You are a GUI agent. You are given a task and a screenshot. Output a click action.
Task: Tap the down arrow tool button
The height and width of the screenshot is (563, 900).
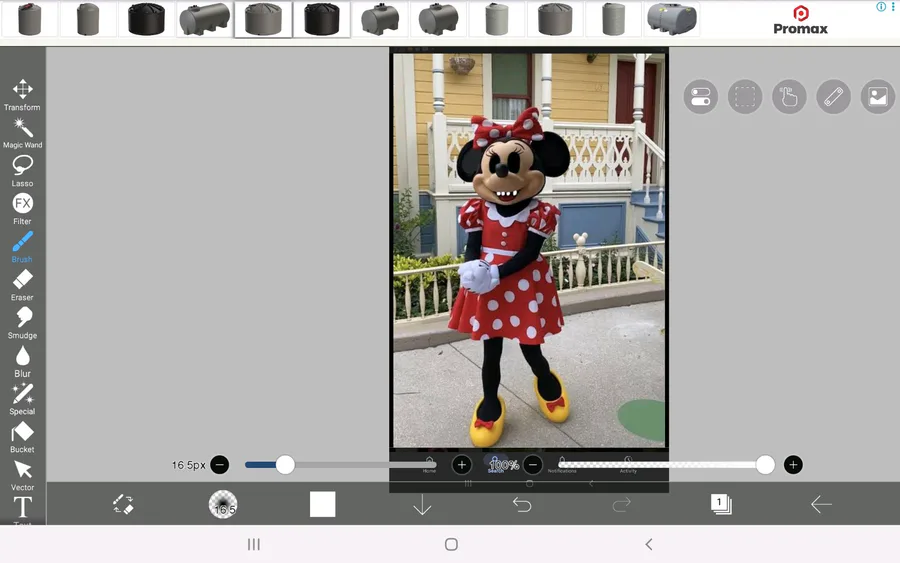pyautogui.click(x=422, y=504)
